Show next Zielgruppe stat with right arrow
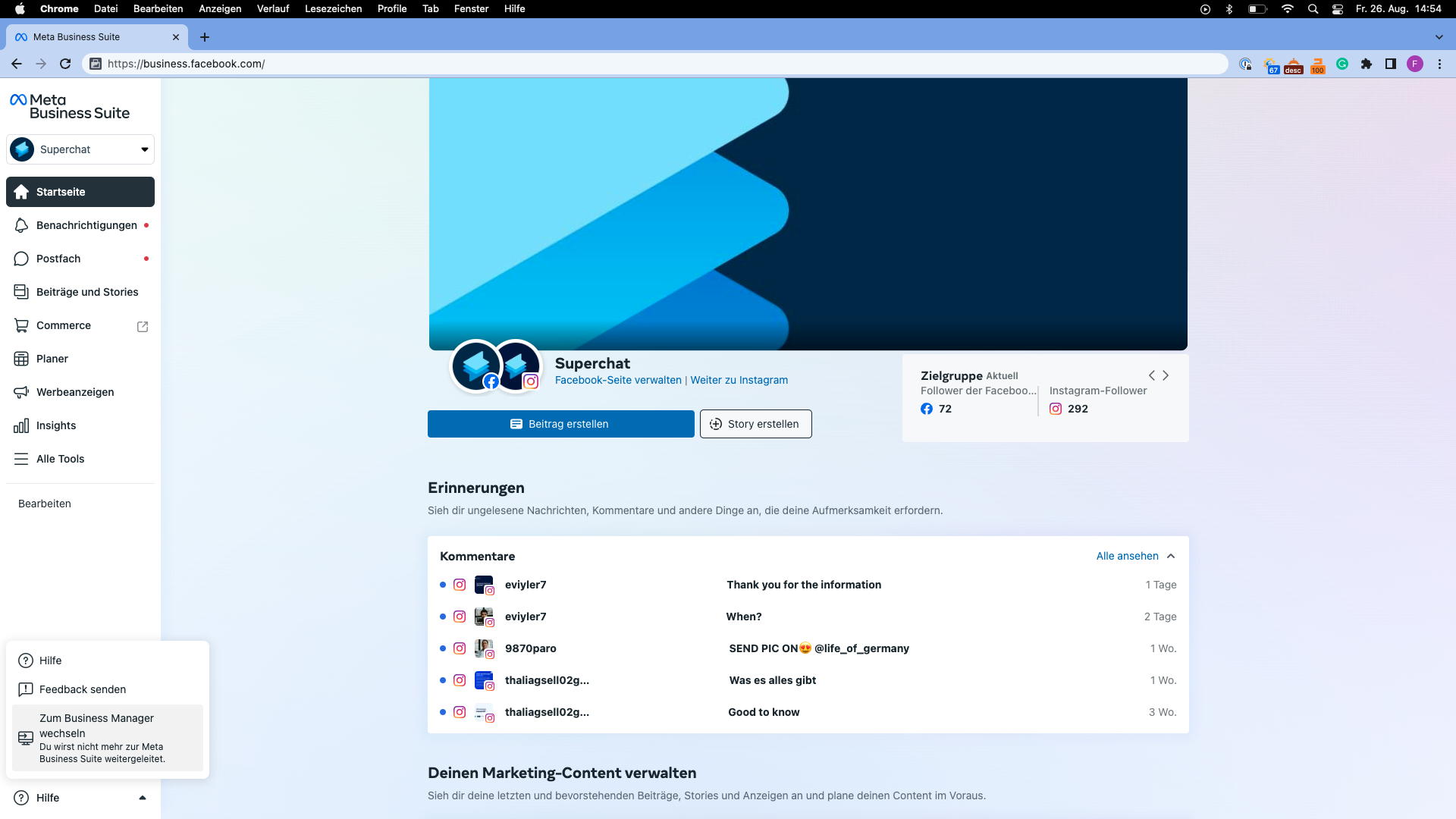 [x=1166, y=375]
